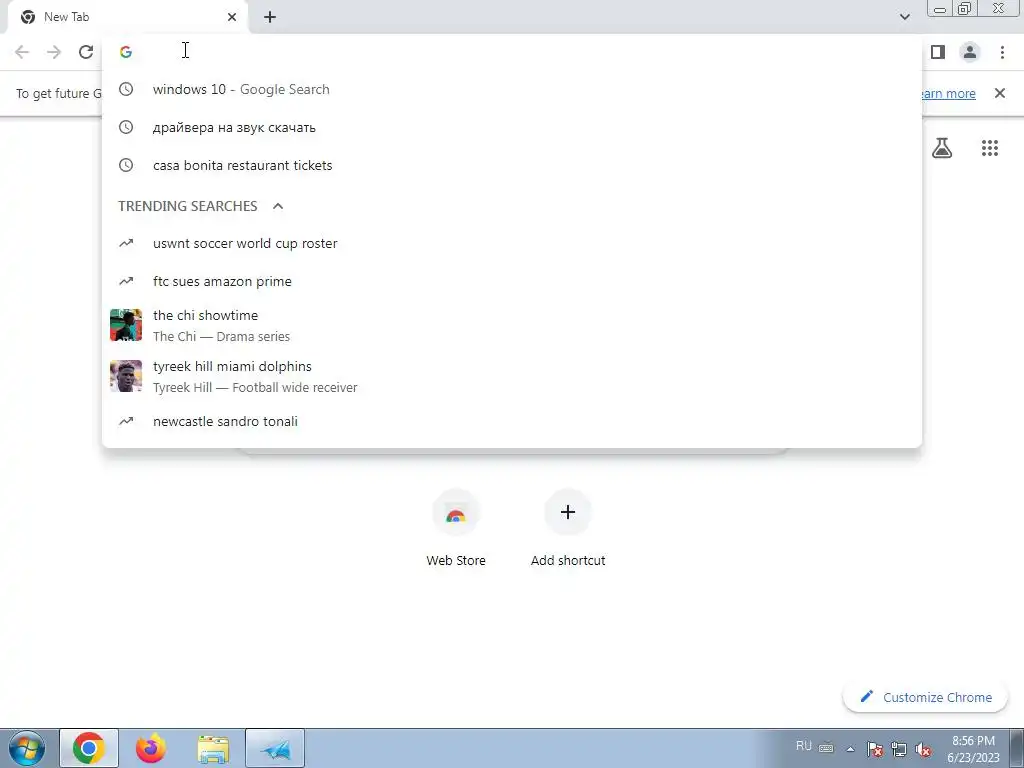The width and height of the screenshot is (1024, 768).
Task: Open the clock showing 8:56 PM
Action: (x=973, y=749)
